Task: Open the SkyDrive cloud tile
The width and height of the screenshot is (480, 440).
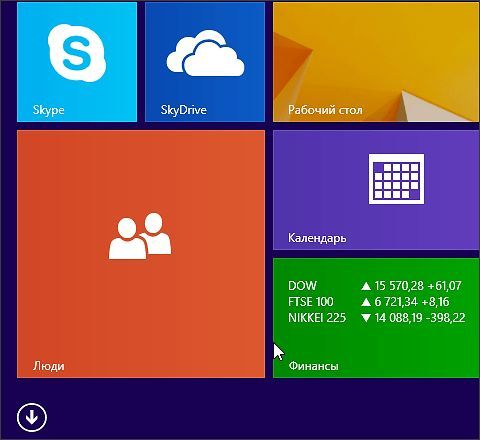Action: pyautogui.click(x=205, y=62)
